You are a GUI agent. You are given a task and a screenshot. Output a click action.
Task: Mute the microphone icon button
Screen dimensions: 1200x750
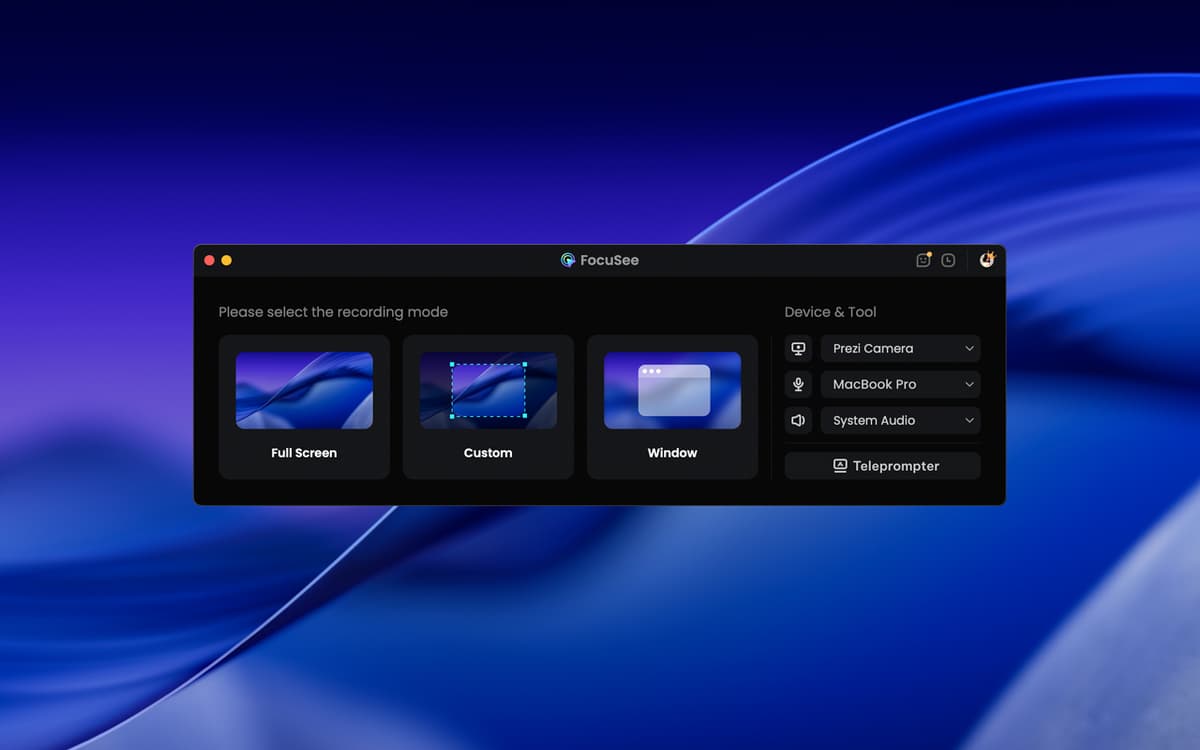[x=798, y=385]
